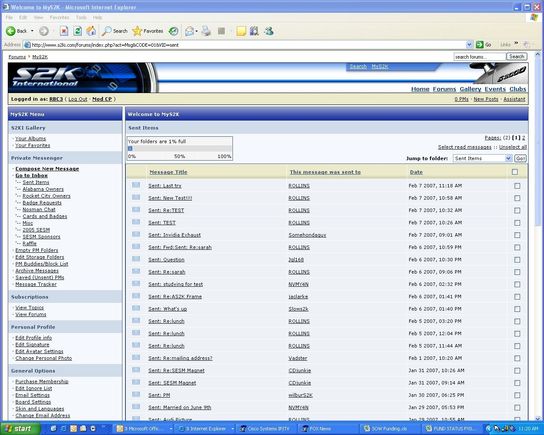Open the Jump to folder dropdown
The height and width of the screenshot is (435, 544).
482,158
